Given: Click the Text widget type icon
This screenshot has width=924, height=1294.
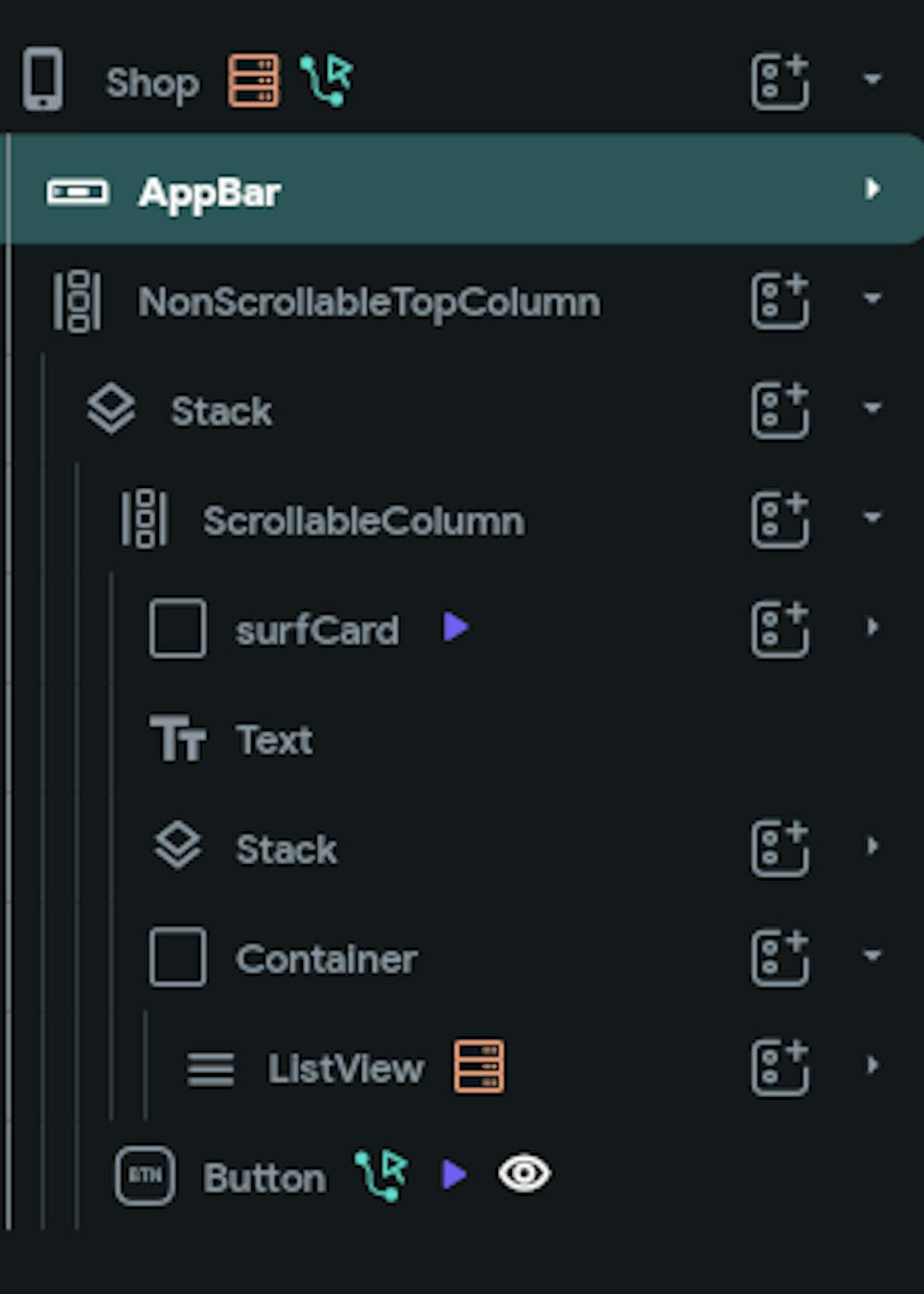Looking at the screenshot, I should coord(178,738).
